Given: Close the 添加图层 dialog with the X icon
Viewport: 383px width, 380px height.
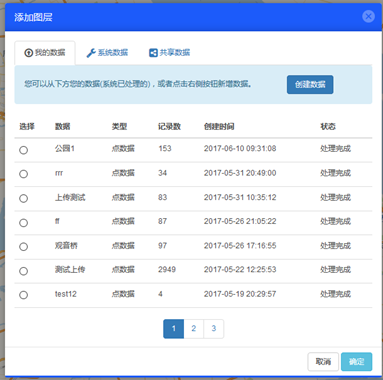Looking at the screenshot, I should click(x=368, y=16).
